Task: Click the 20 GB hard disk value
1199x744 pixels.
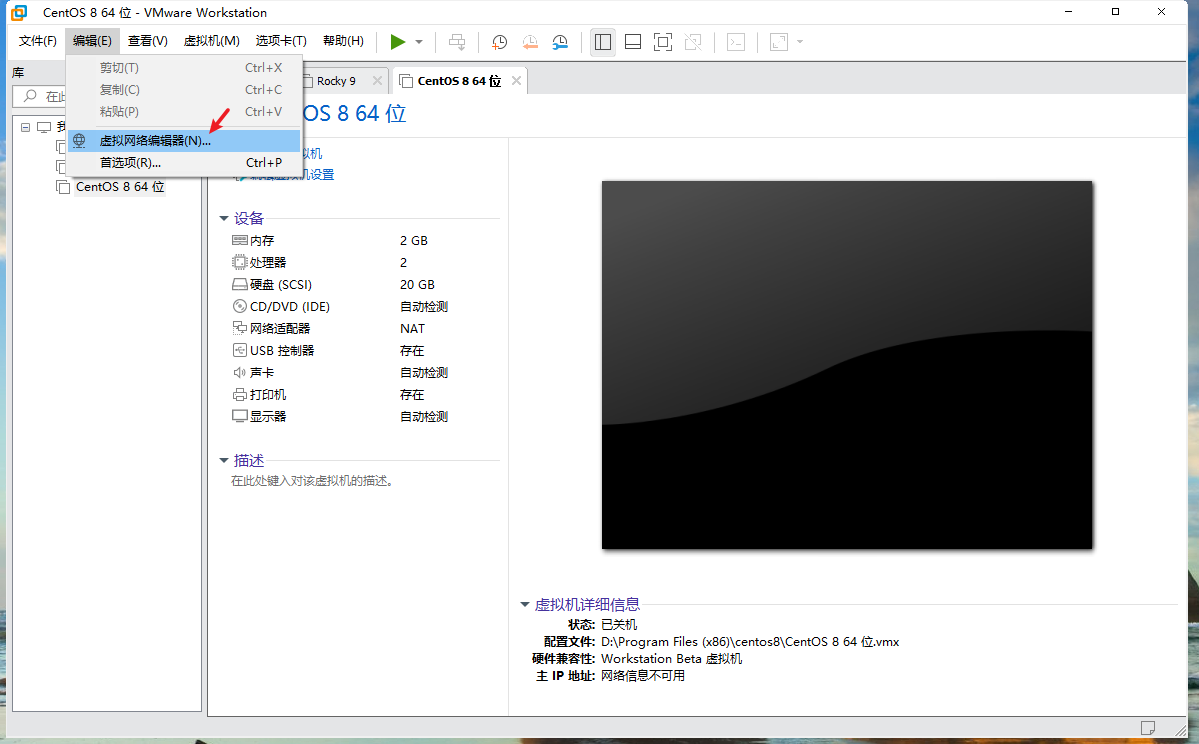Action: (417, 284)
